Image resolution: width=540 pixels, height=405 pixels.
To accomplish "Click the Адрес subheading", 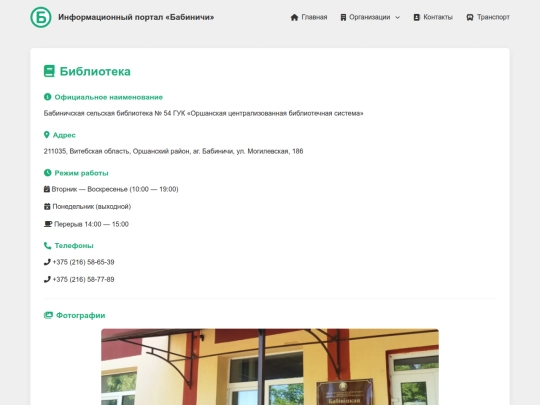I will [64, 135].
